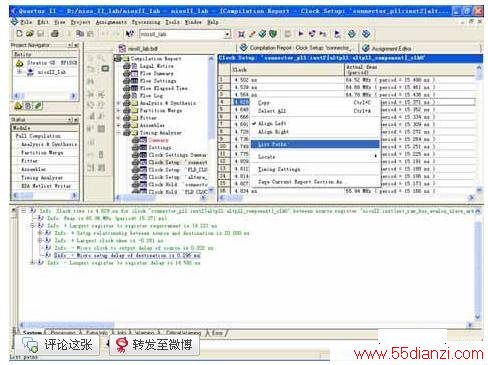Click the Print toolbar icon
This screenshot has height=365, width=488.
(x=55, y=33)
